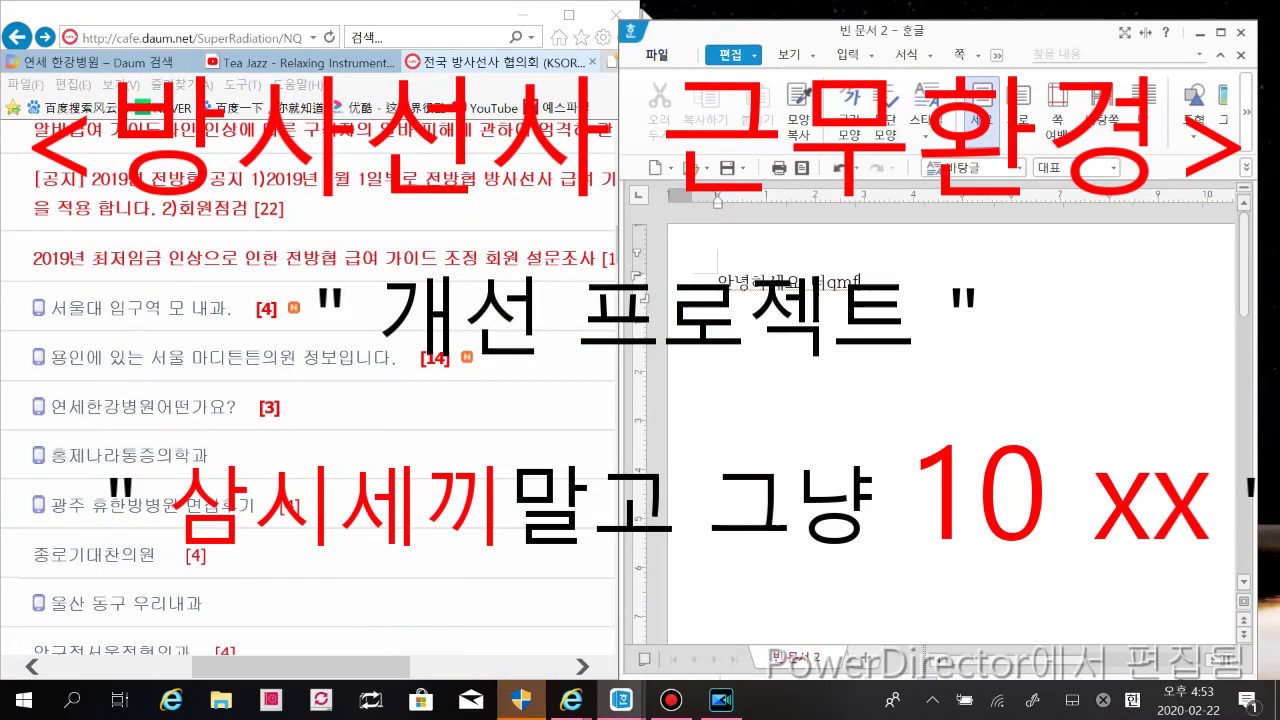Expand the 입력 menu dropdown arrow
The image size is (1280, 720).
click(871, 55)
